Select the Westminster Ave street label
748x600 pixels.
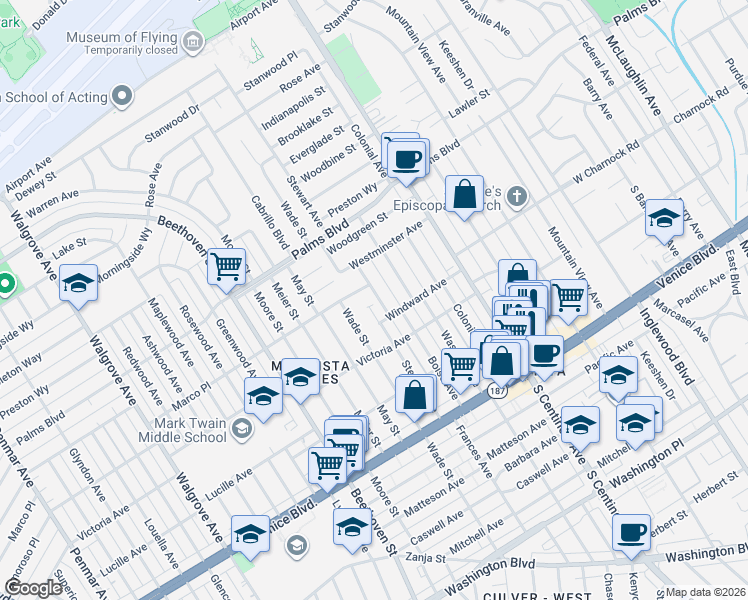[385, 245]
